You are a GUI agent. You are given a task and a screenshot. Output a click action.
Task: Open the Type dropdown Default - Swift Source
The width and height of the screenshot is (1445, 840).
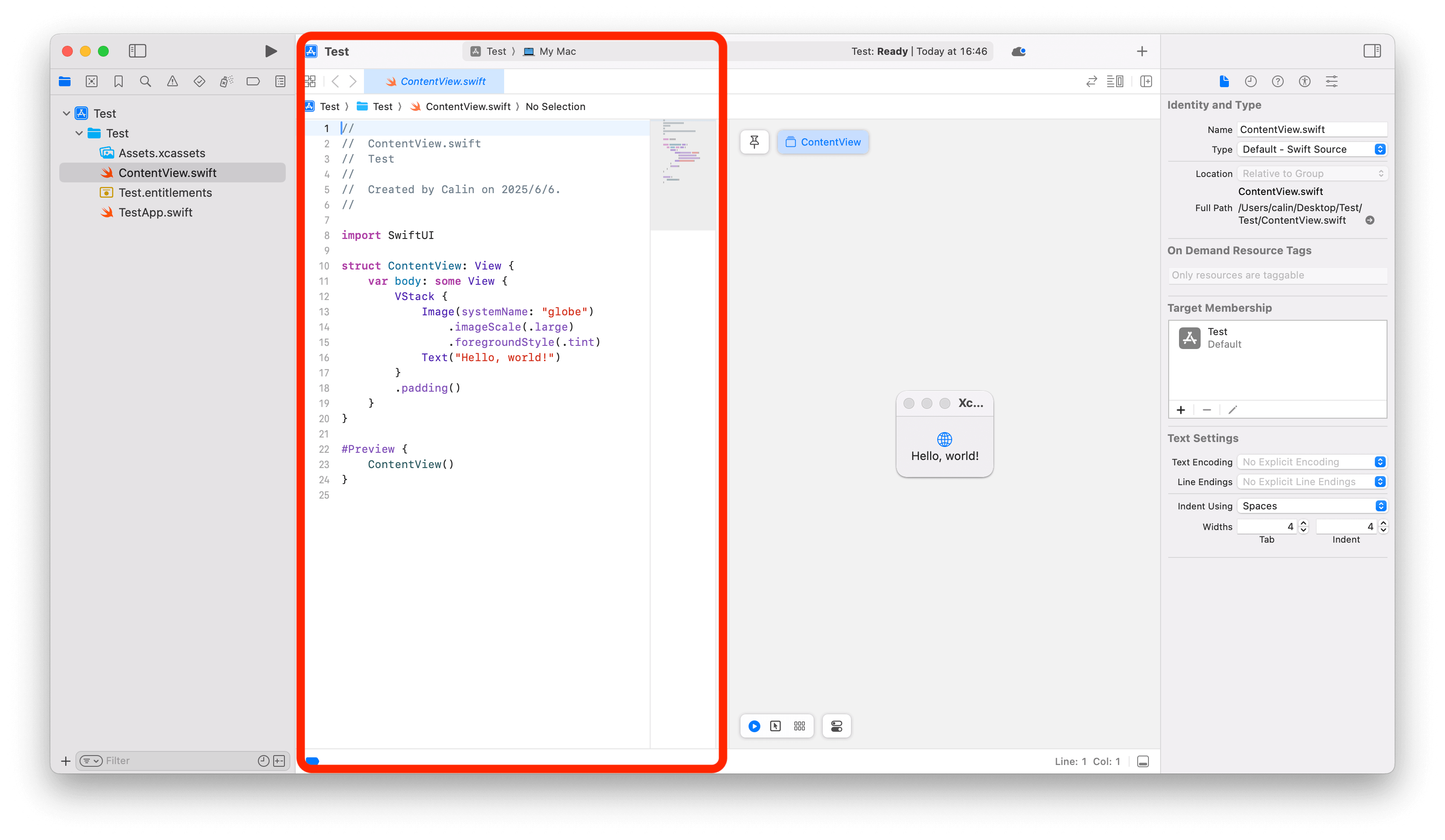[1312, 149]
